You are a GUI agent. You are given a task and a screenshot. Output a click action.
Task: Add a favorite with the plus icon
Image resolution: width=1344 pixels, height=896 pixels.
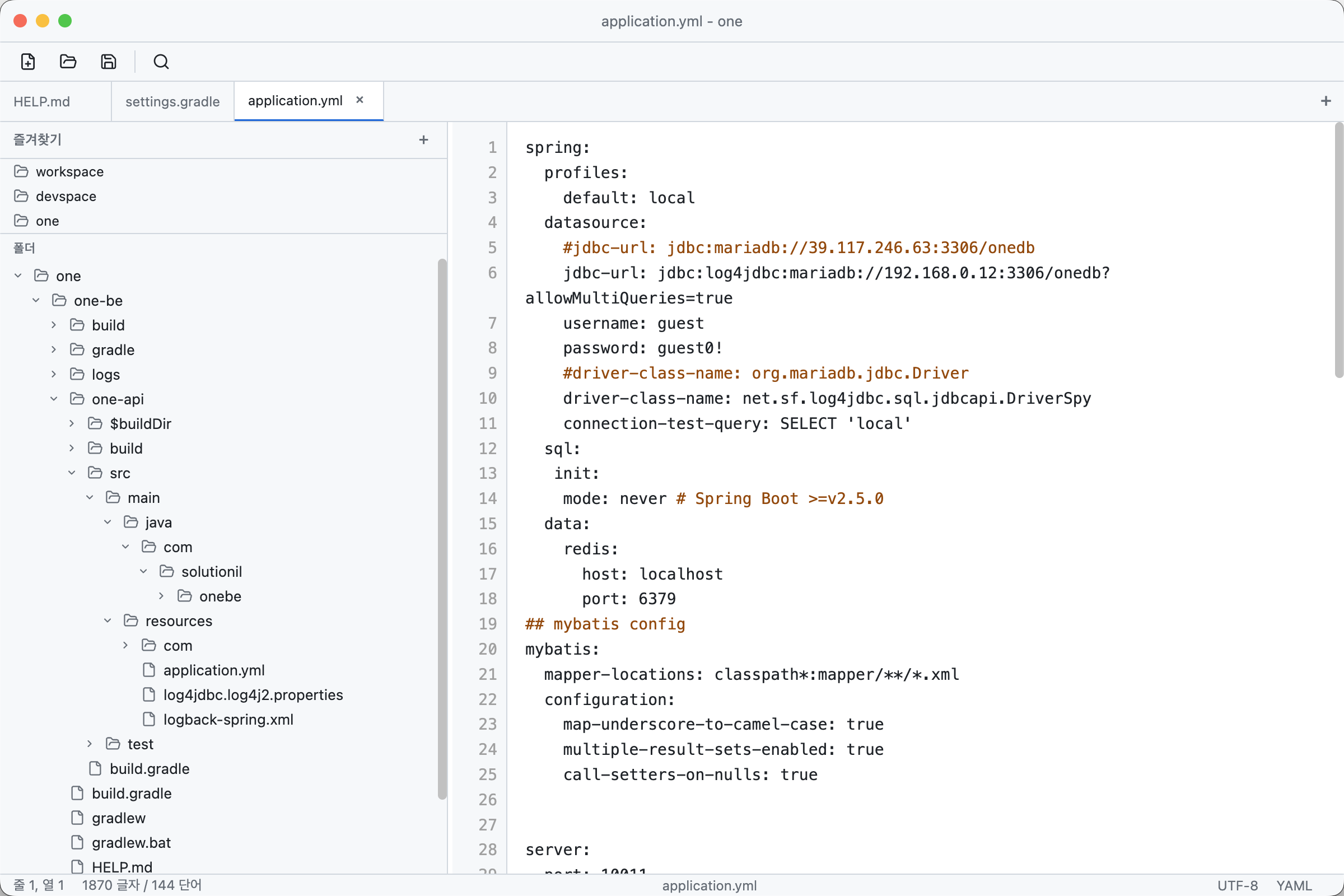click(x=423, y=139)
